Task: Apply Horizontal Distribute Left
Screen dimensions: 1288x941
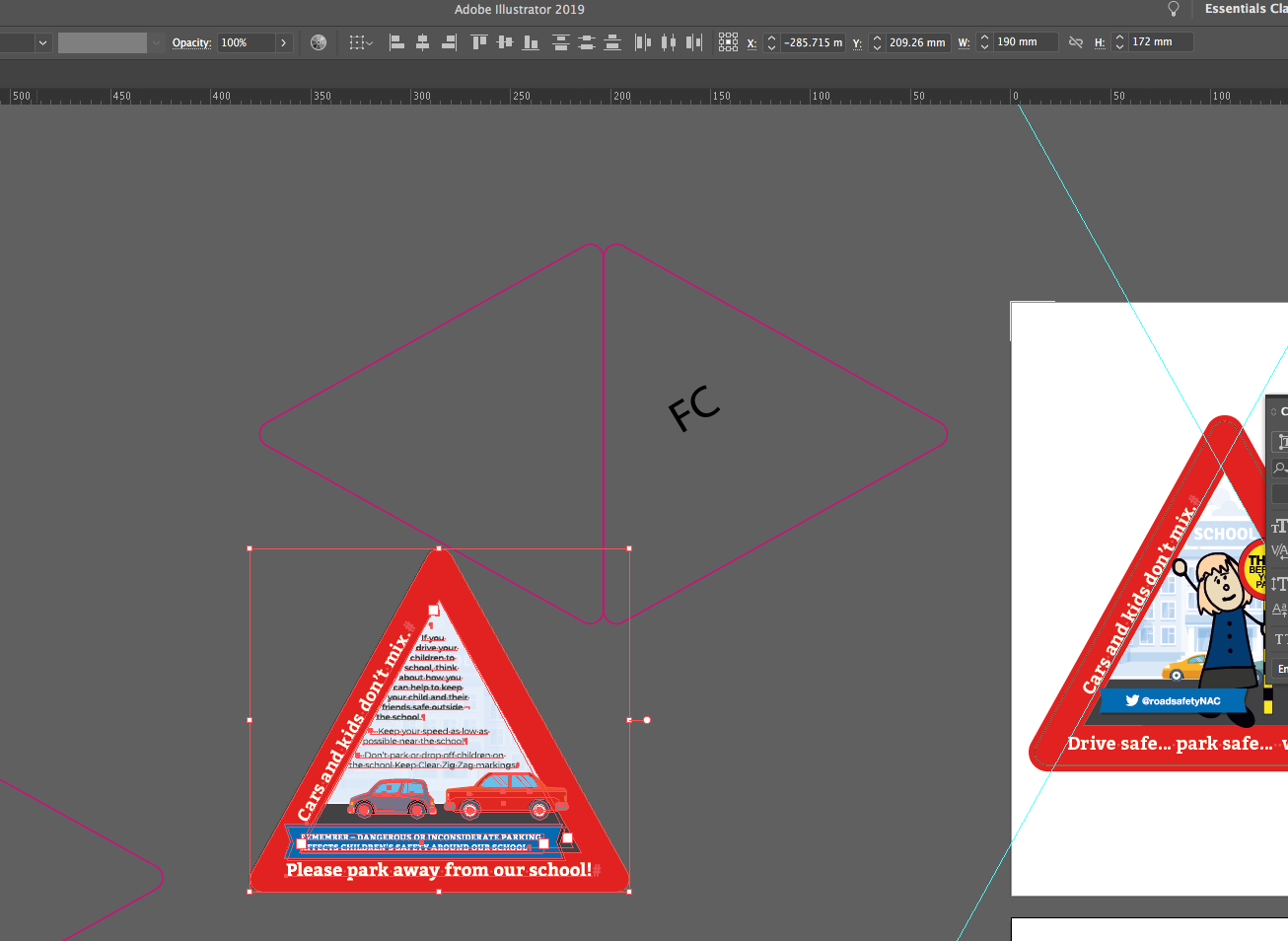Action: [x=643, y=42]
